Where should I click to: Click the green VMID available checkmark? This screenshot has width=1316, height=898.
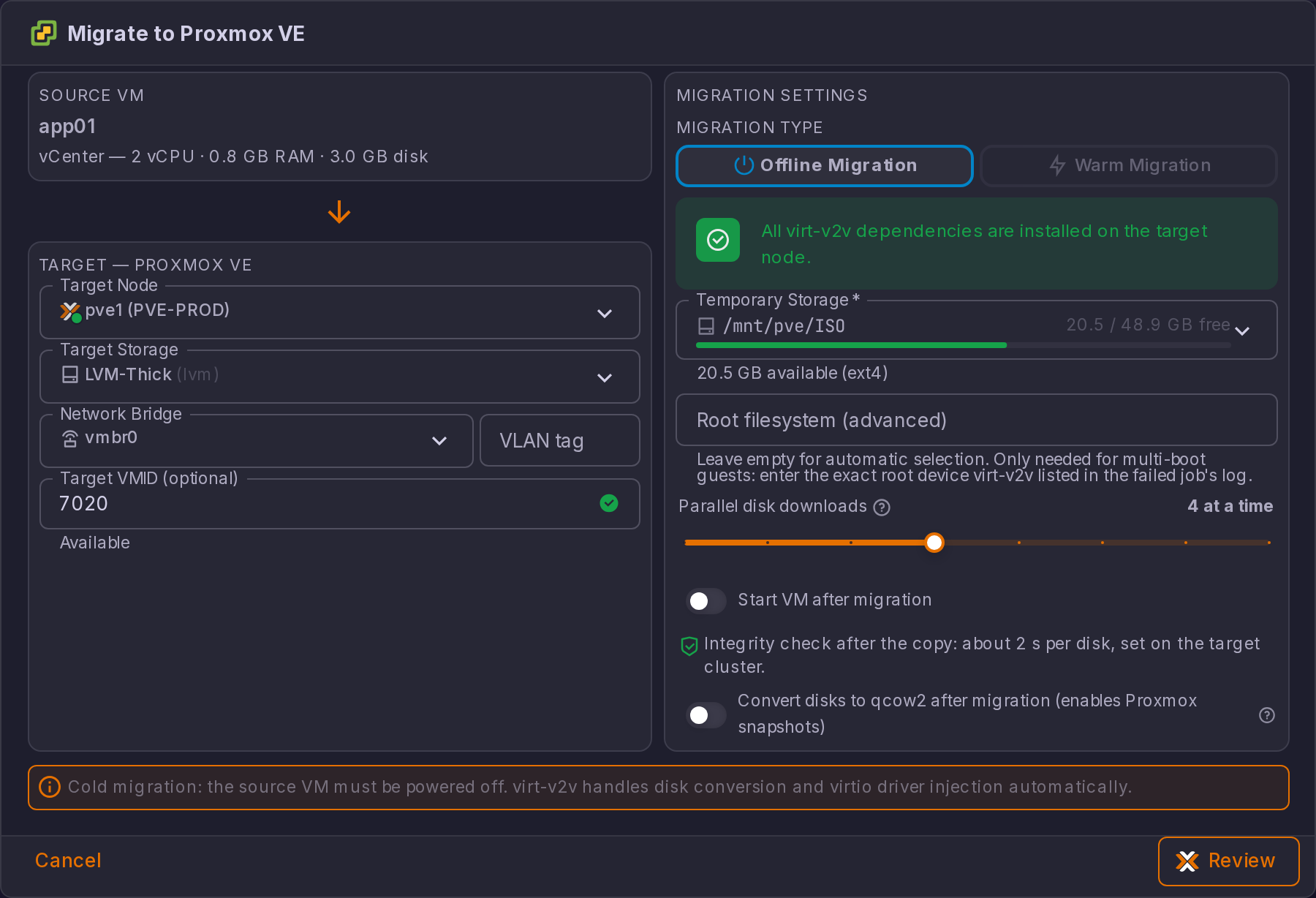[609, 503]
